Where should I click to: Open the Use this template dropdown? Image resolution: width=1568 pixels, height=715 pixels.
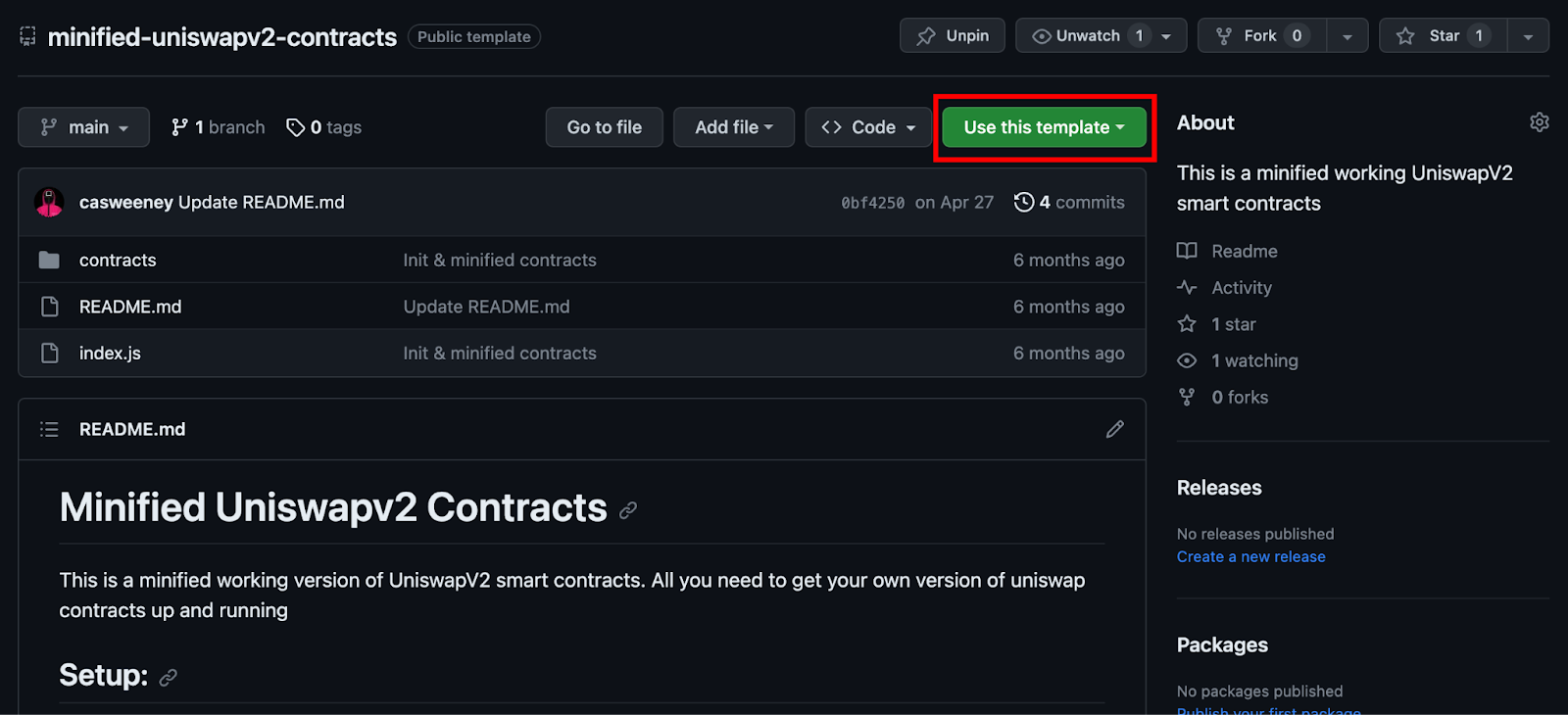pos(1044,127)
